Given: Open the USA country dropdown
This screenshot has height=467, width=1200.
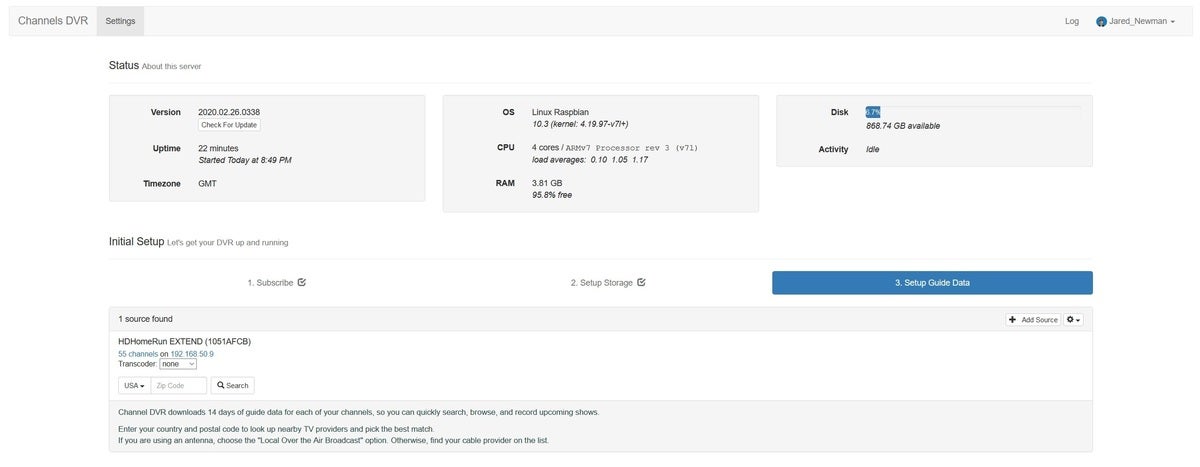Looking at the screenshot, I should point(134,385).
